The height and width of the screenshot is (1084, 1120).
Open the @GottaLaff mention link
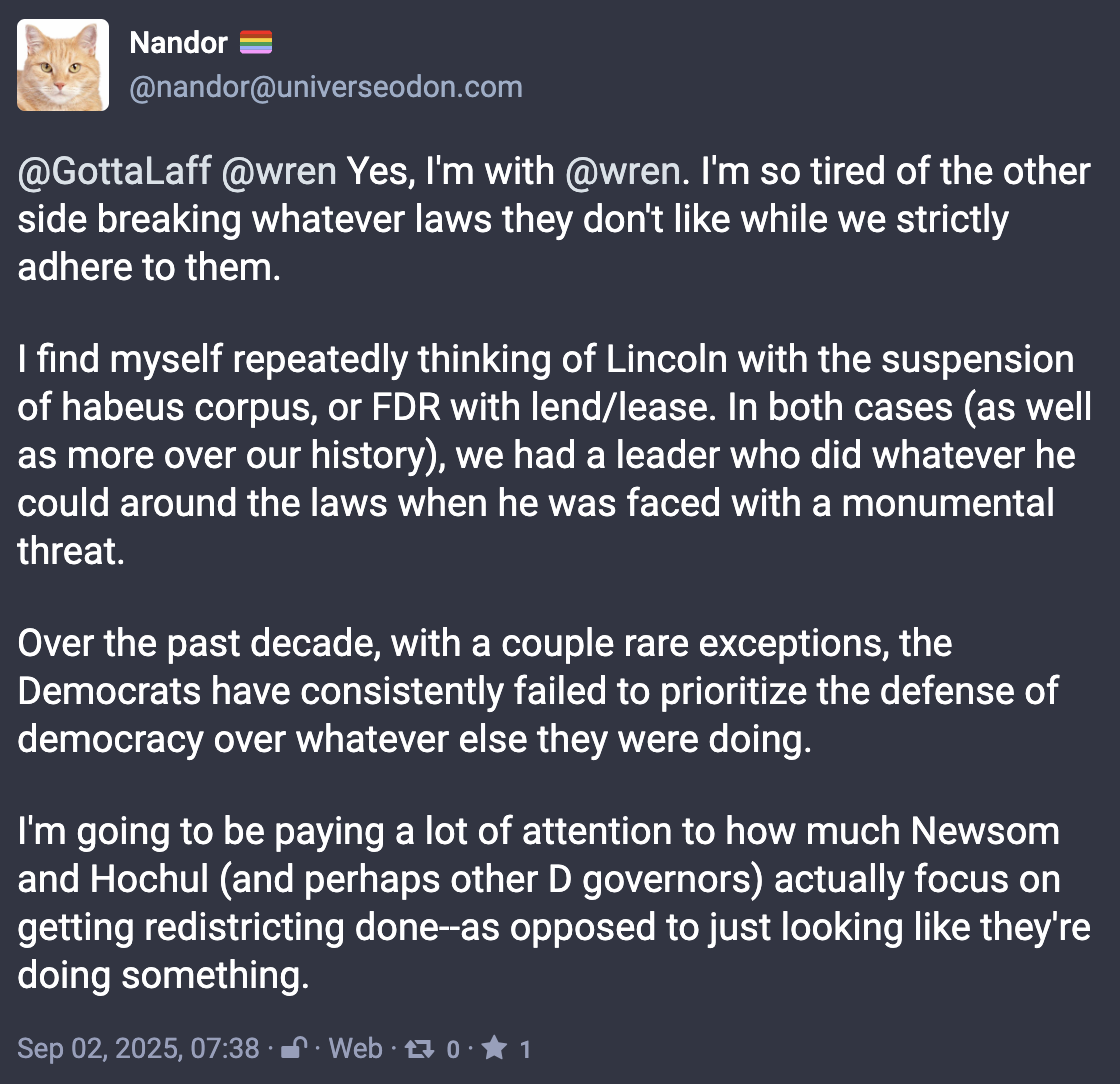pyautogui.click(x=114, y=172)
